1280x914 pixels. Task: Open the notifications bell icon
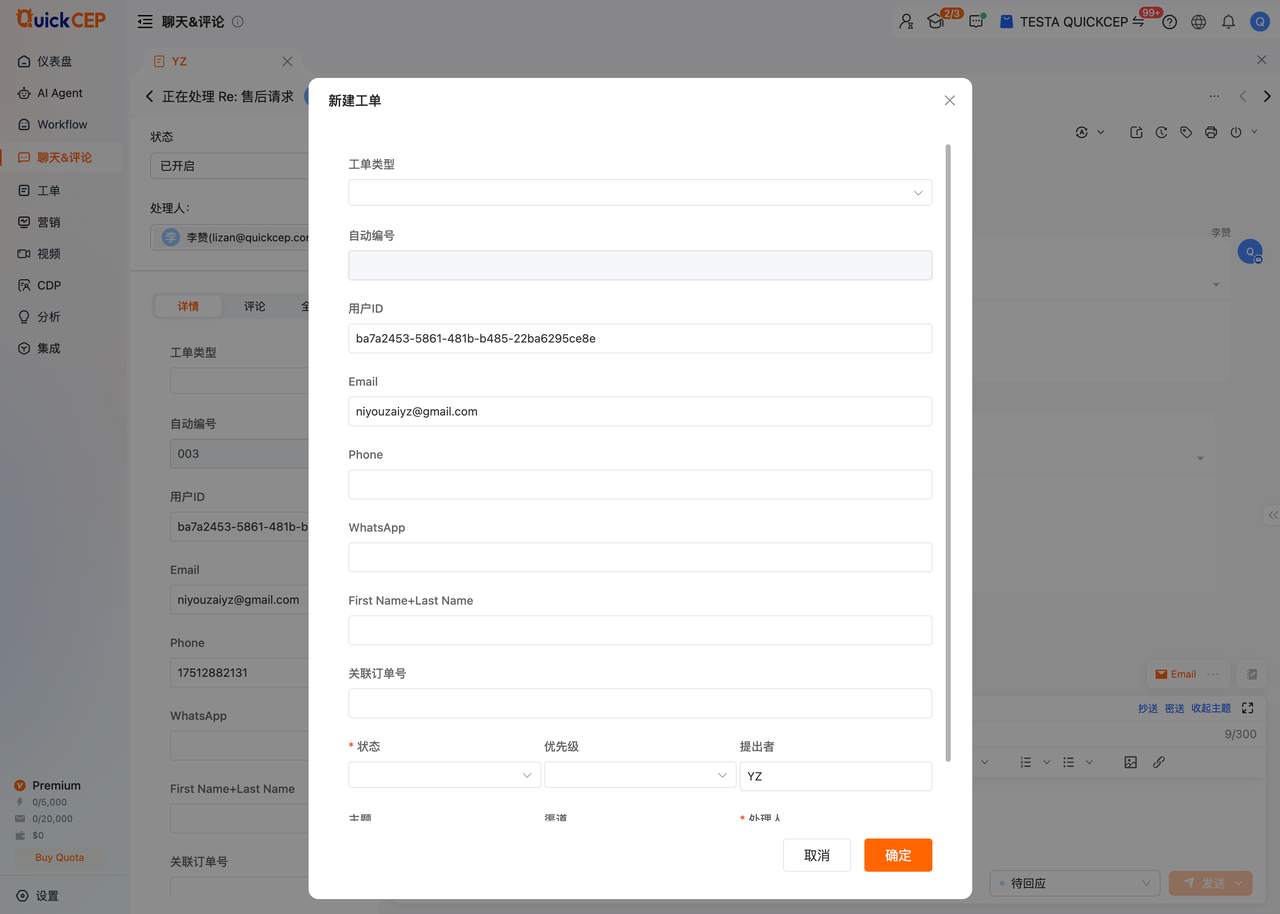click(x=1228, y=22)
